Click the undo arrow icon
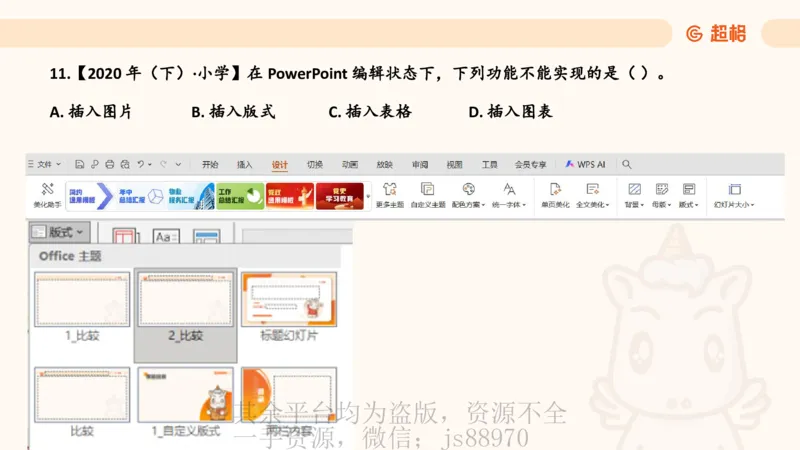The image size is (800, 450). [x=140, y=164]
